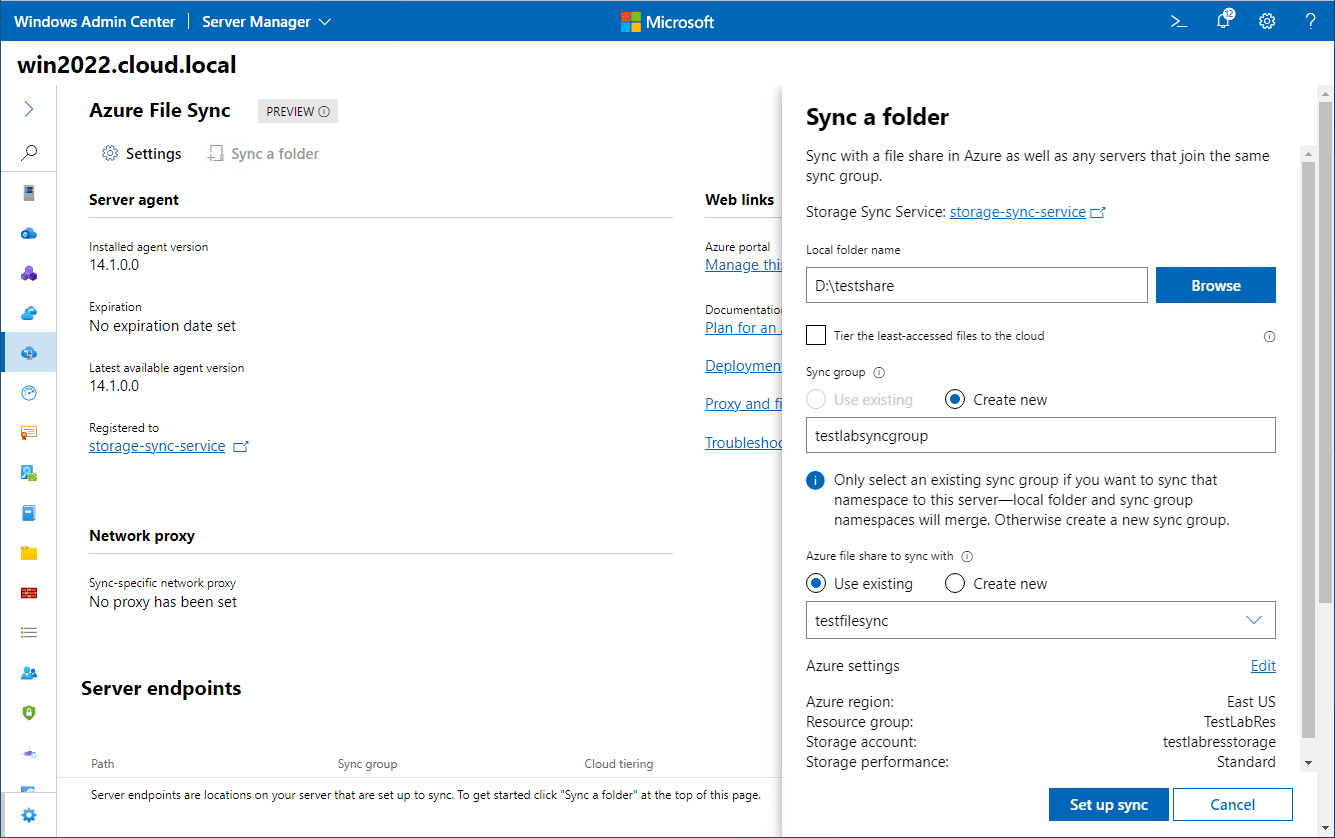Screen dimensions: 1335x838
Task: Open notifications showing 12 alerts
Action: point(1222,21)
